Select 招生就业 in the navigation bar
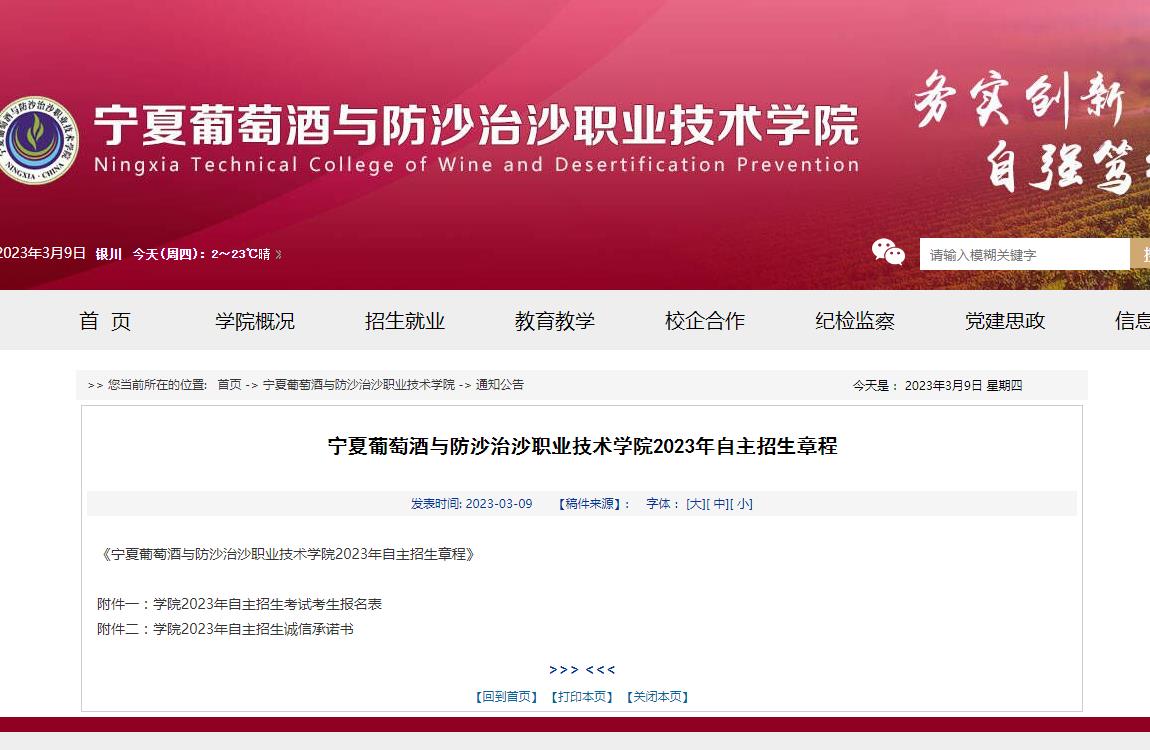1150x750 pixels. tap(405, 321)
